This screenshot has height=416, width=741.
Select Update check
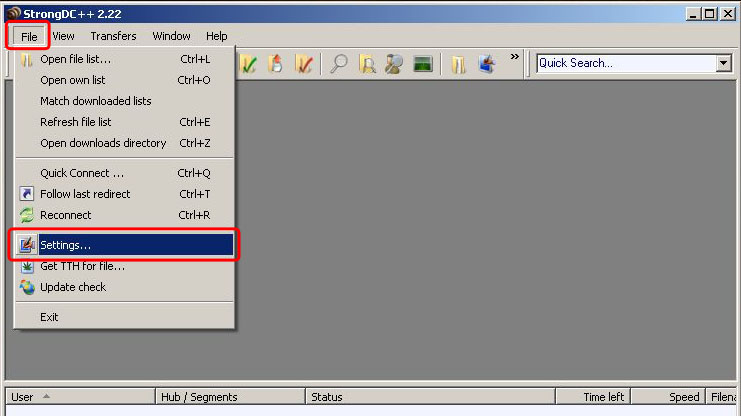click(x=125, y=287)
